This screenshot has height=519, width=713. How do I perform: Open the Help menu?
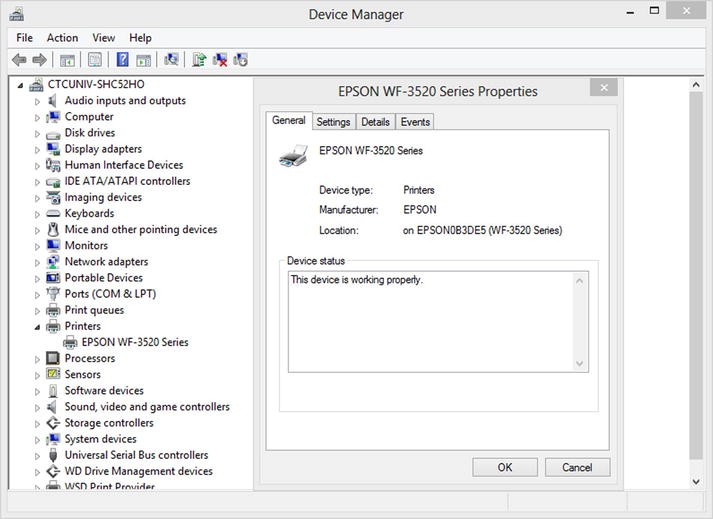click(140, 38)
